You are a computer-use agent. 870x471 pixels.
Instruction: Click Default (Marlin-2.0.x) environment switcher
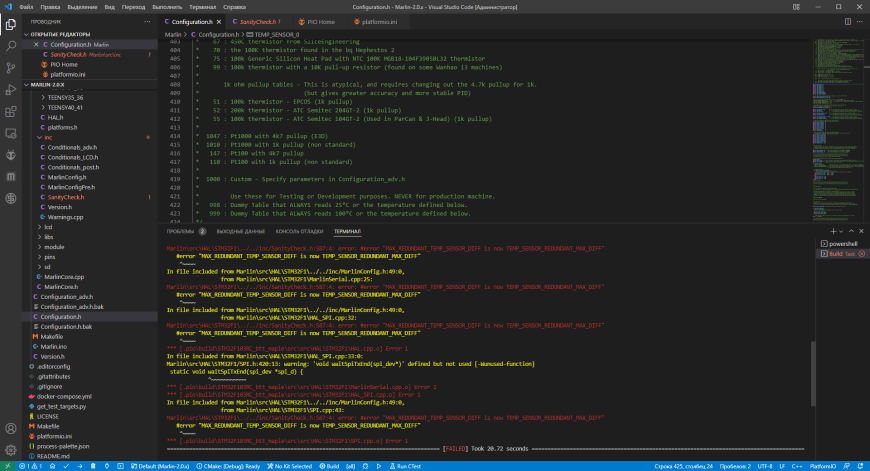[x=160, y=466]
